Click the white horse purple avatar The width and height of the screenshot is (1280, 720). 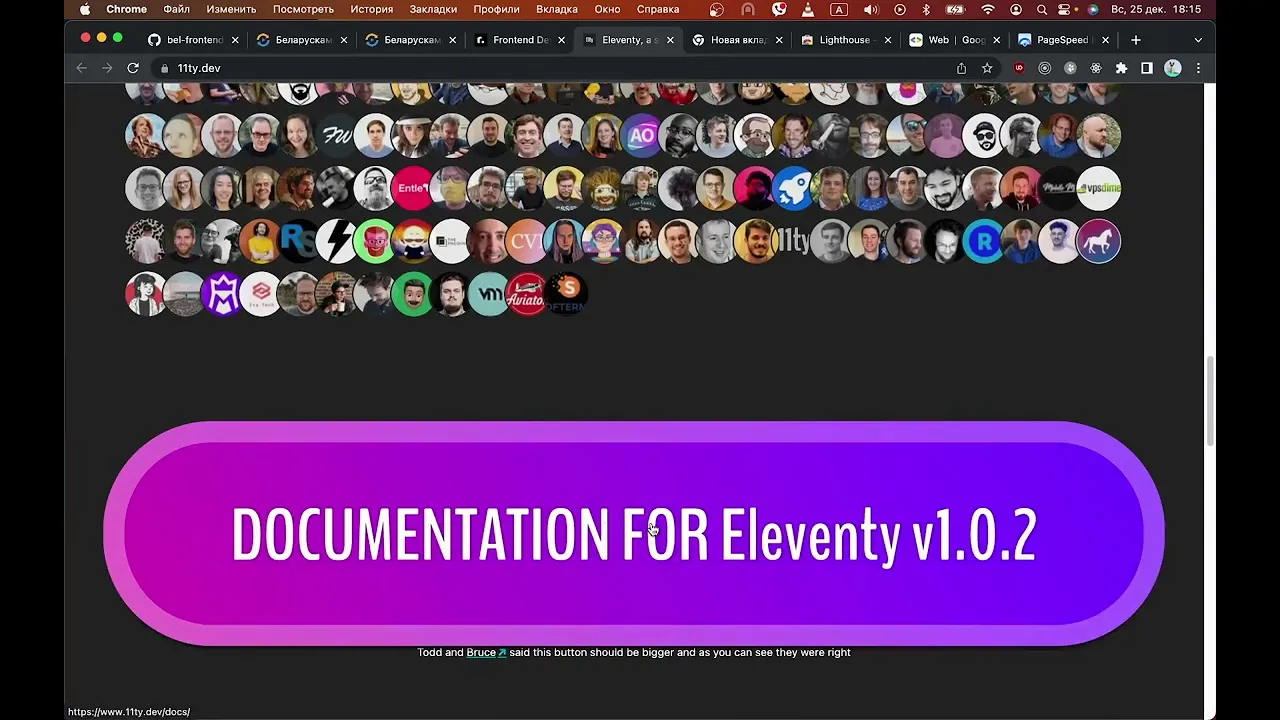click(x=1098, y=241)
